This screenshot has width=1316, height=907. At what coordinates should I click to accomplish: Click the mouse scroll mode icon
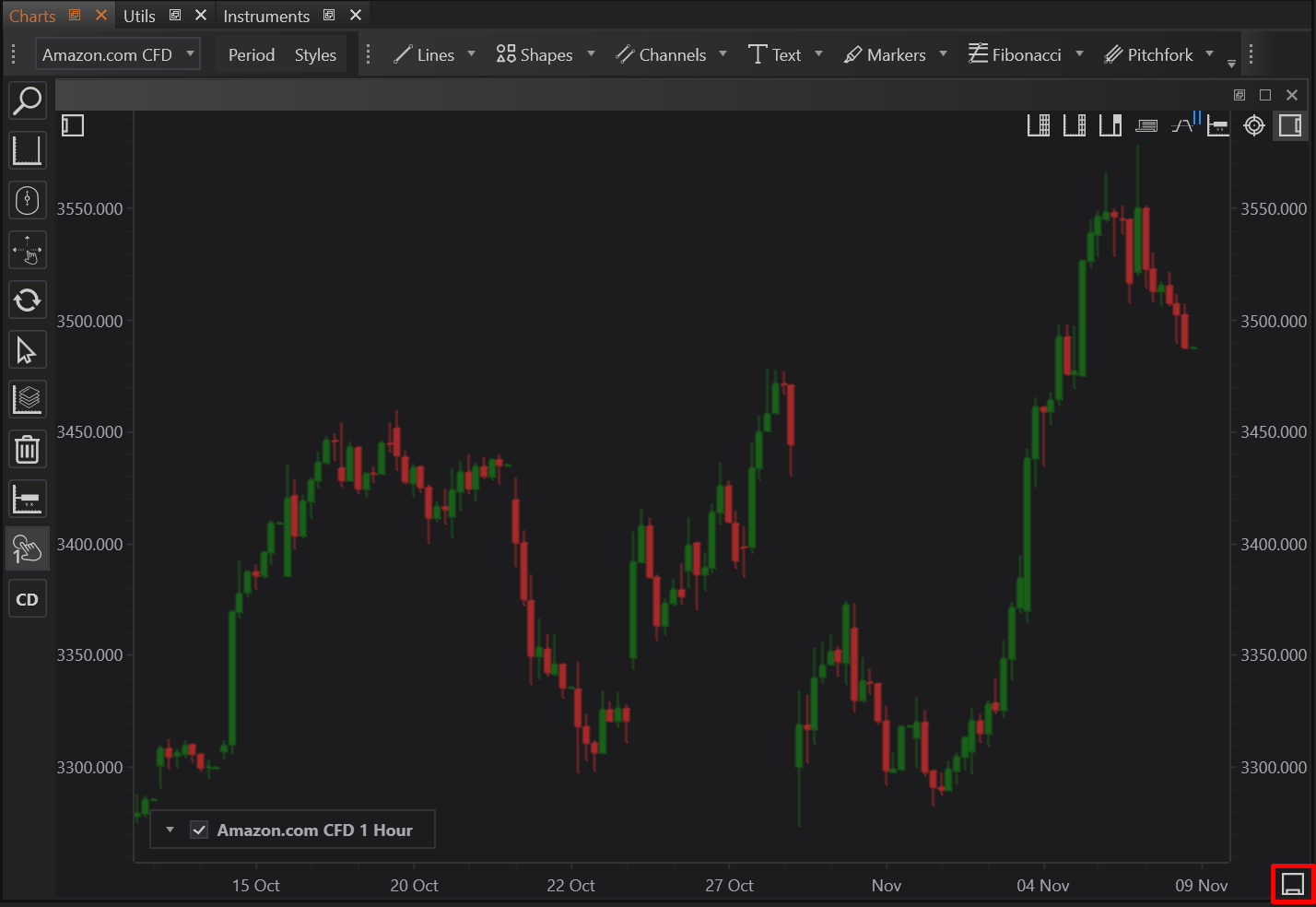27,200
